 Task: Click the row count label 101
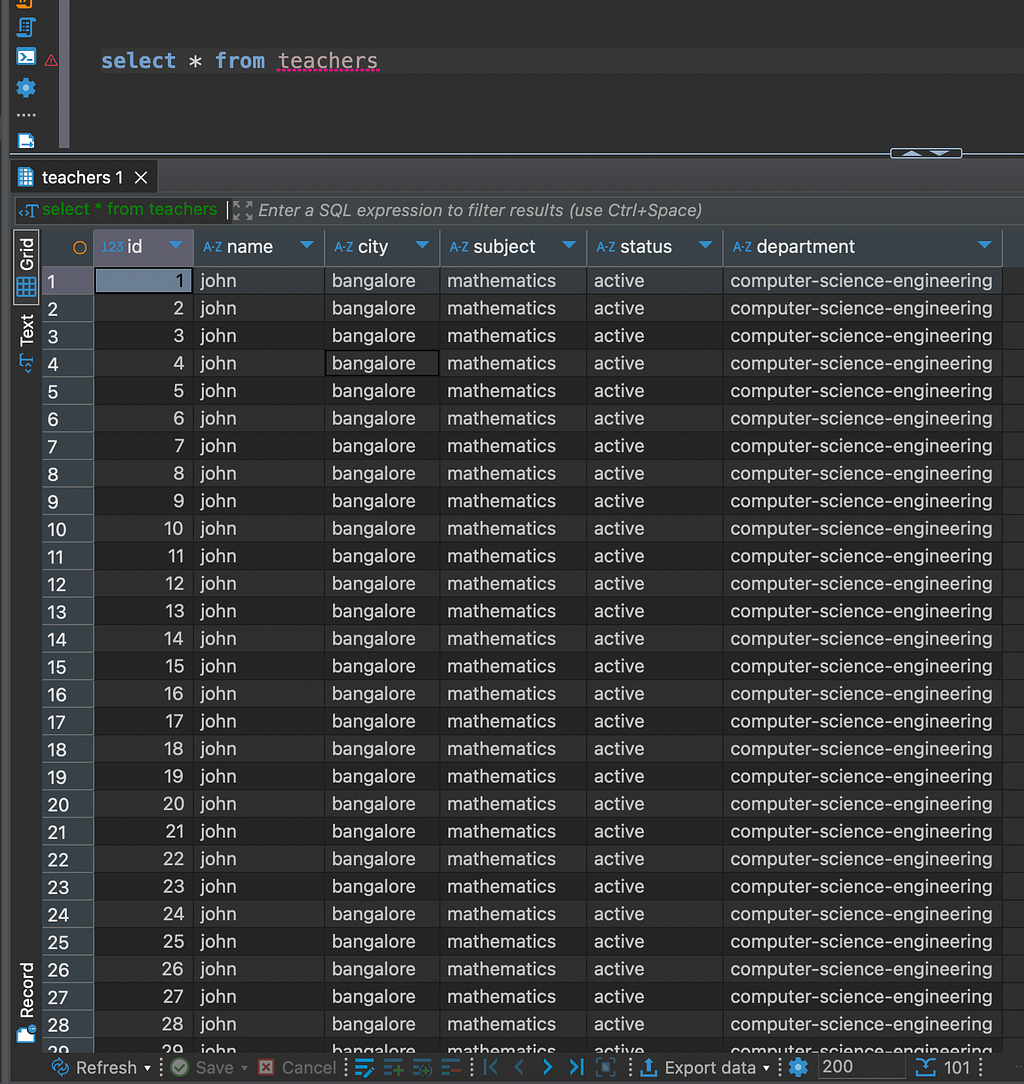pos(956,1067)
